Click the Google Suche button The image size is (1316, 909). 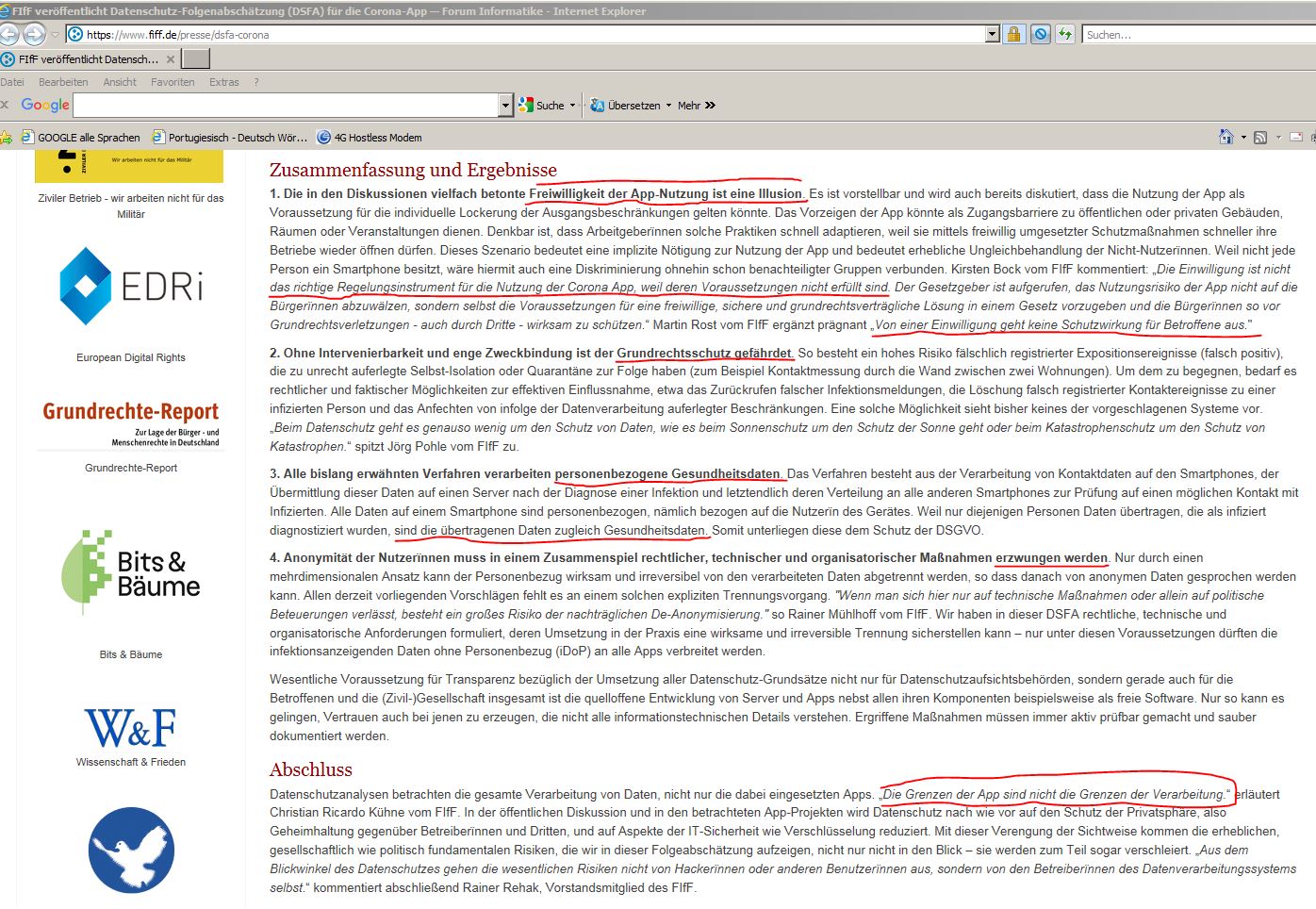[x=542, y=106]
